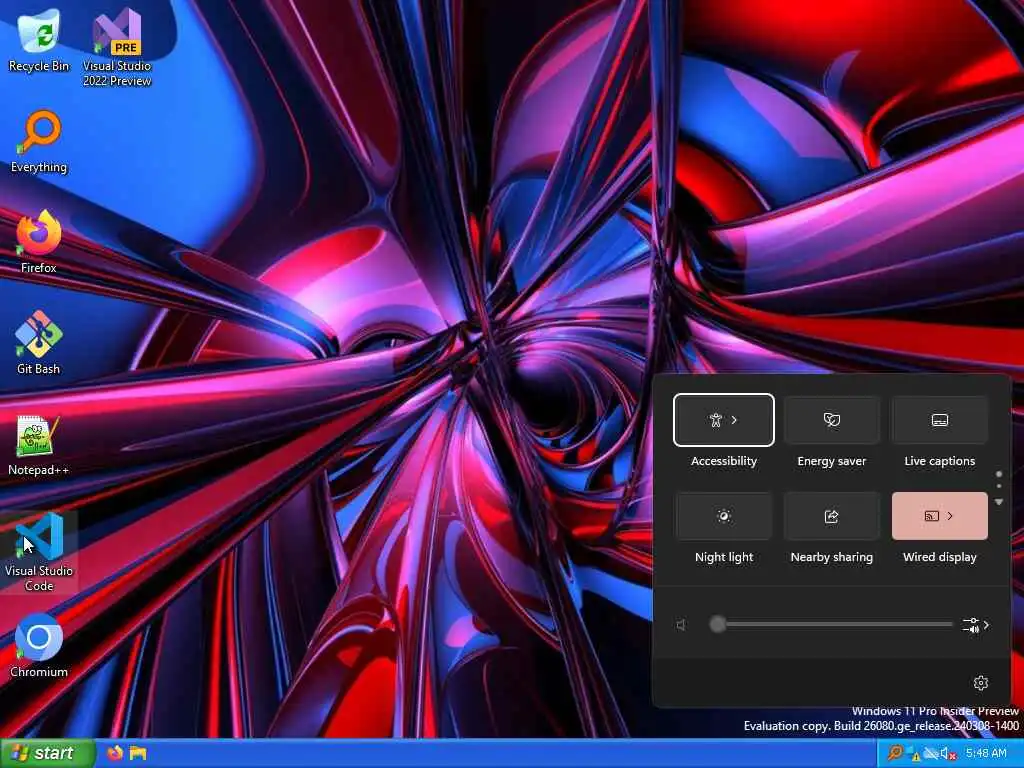Screen dimensions: 1024x768
Task: Go to next quick settings page arrow
Action: [x=999, y=502]
